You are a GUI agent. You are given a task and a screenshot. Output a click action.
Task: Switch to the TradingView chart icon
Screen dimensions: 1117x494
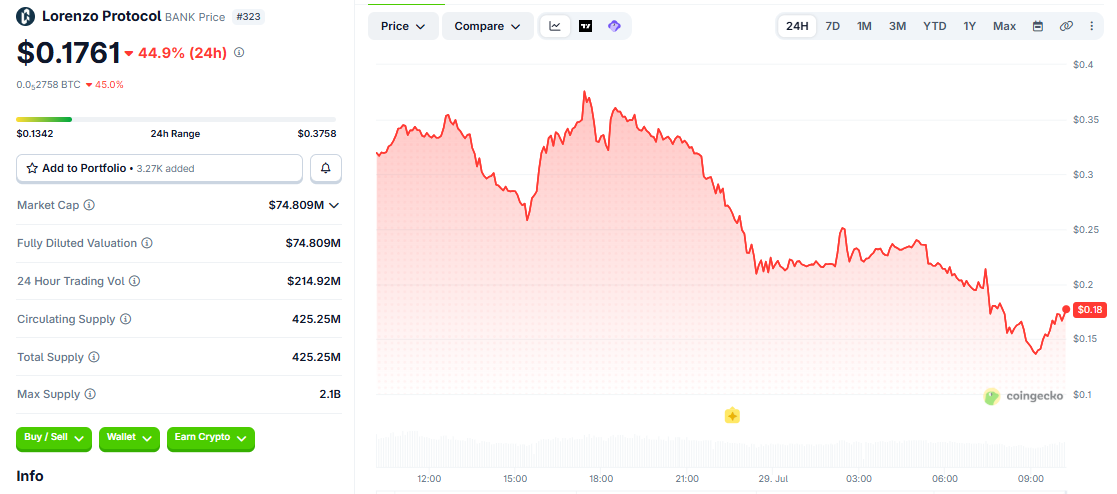tap(586, 26)
